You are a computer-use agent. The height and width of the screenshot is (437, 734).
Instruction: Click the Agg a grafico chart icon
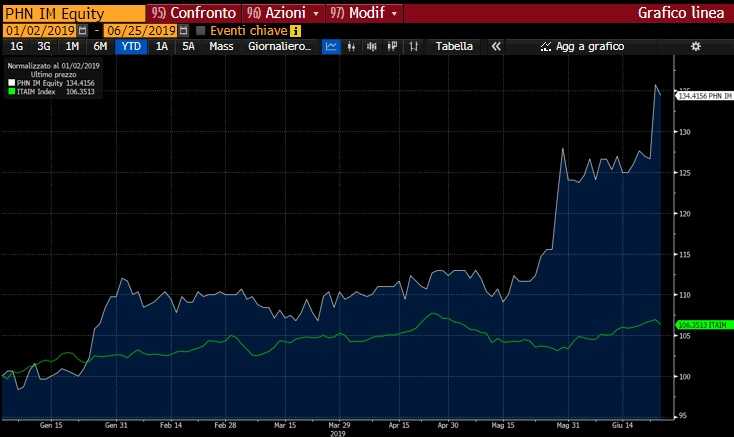[x=545, y=46]
